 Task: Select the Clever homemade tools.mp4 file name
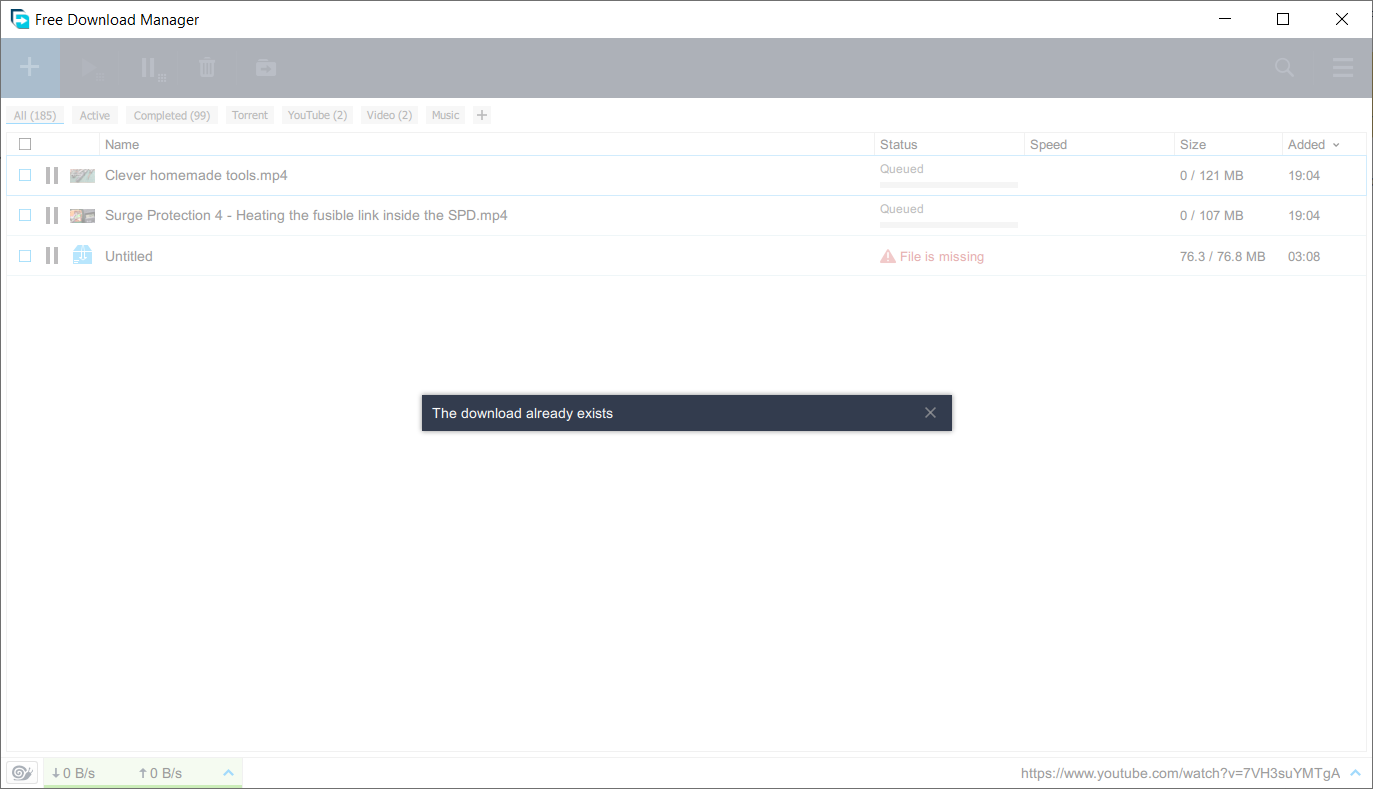pyautogui.click(x=196, y=175)
